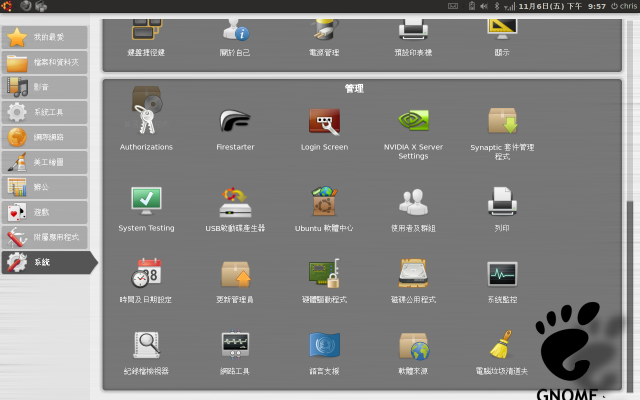Open the clock date display
Viewport: 640px width, 400px height.
coord(562,6)
